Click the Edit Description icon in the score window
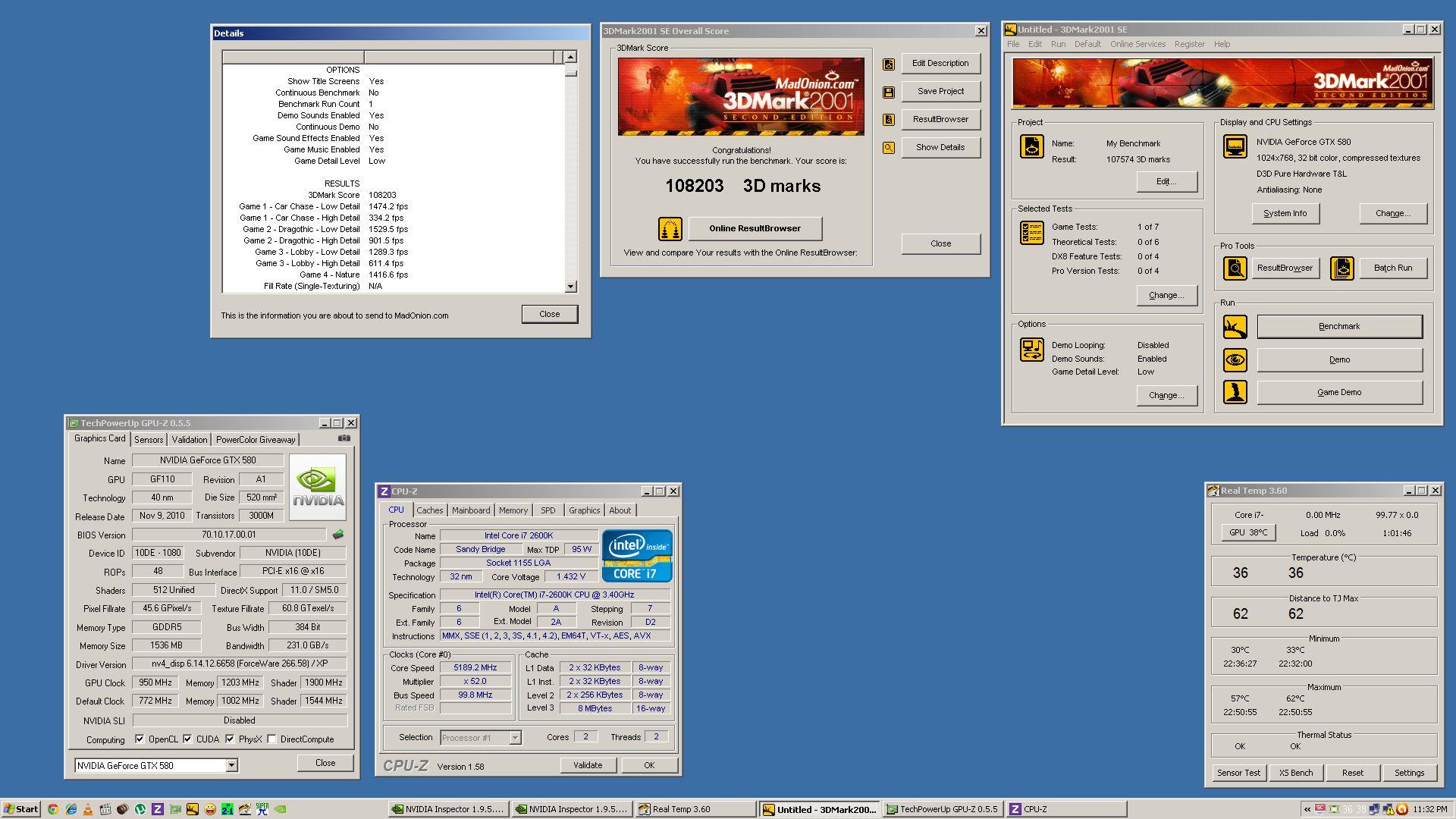 888,64
